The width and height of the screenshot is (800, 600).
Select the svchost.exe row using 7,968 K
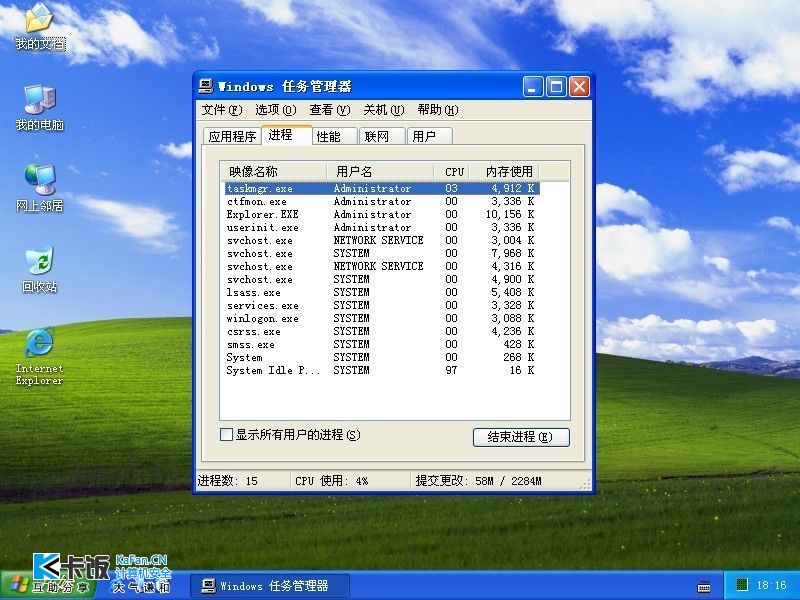click(382, 254)
